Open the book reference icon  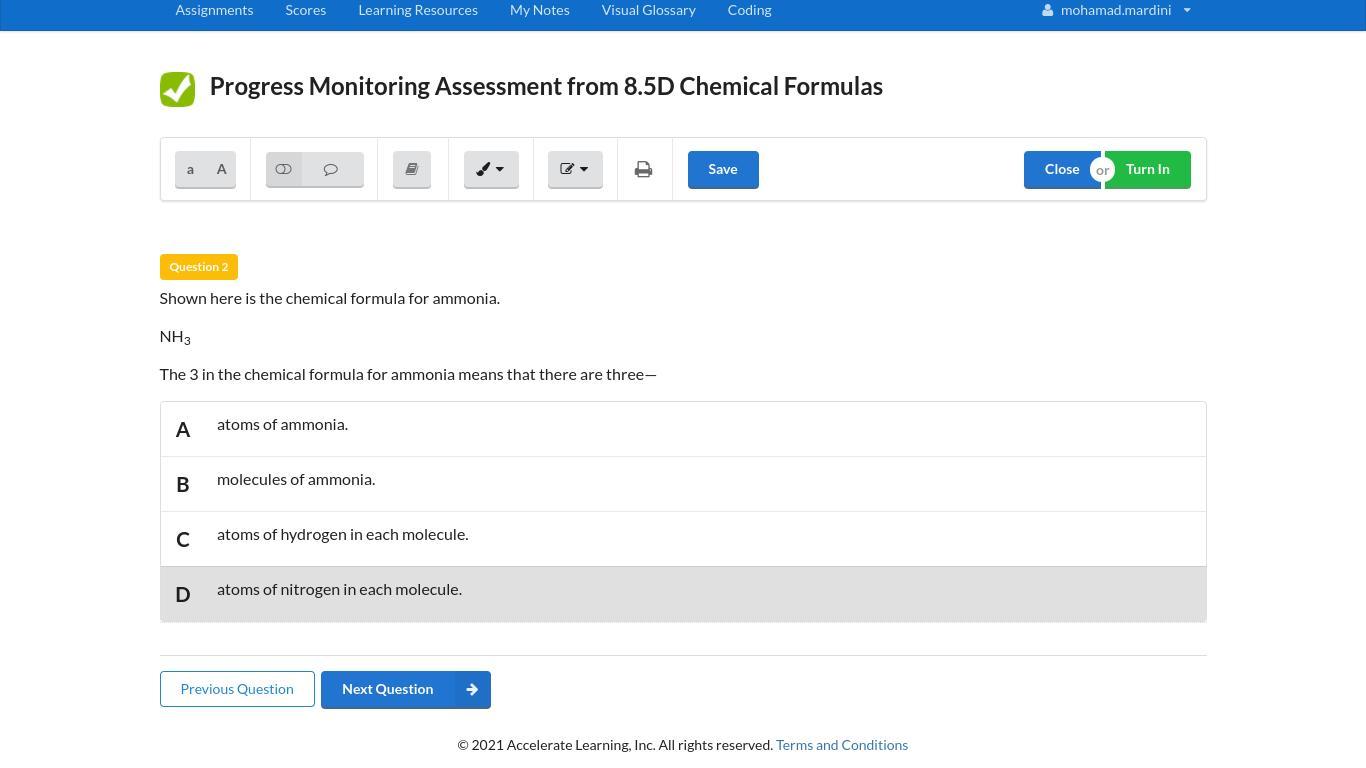[412, 169]
